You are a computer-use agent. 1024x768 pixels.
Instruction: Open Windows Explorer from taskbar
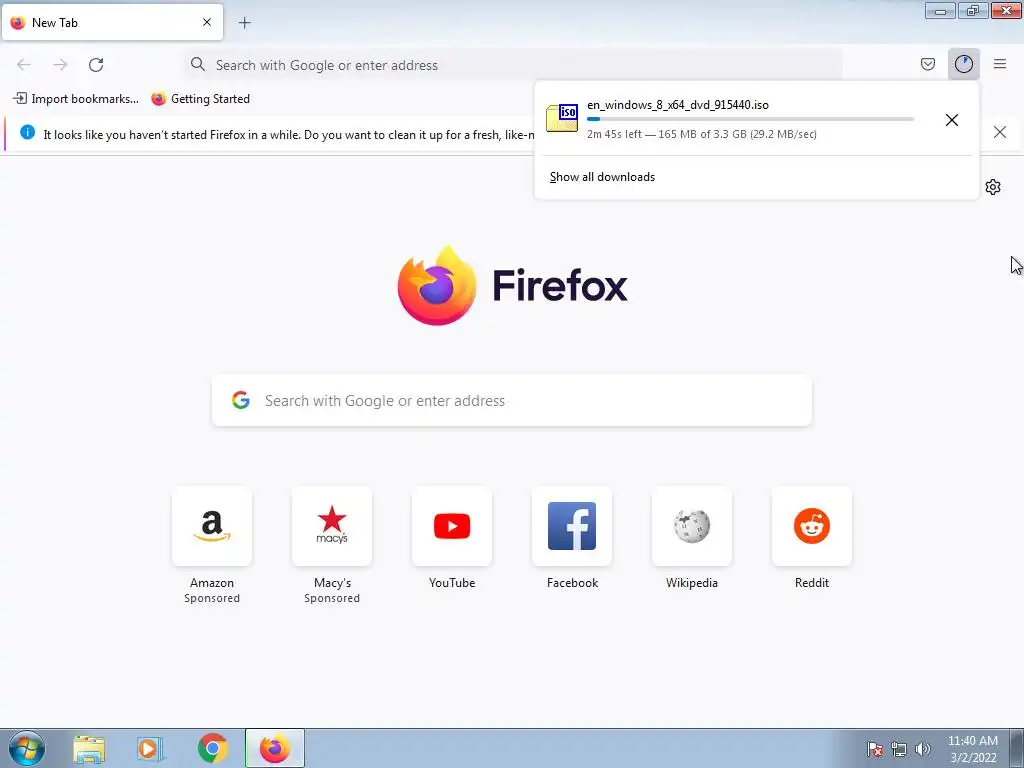89,749
